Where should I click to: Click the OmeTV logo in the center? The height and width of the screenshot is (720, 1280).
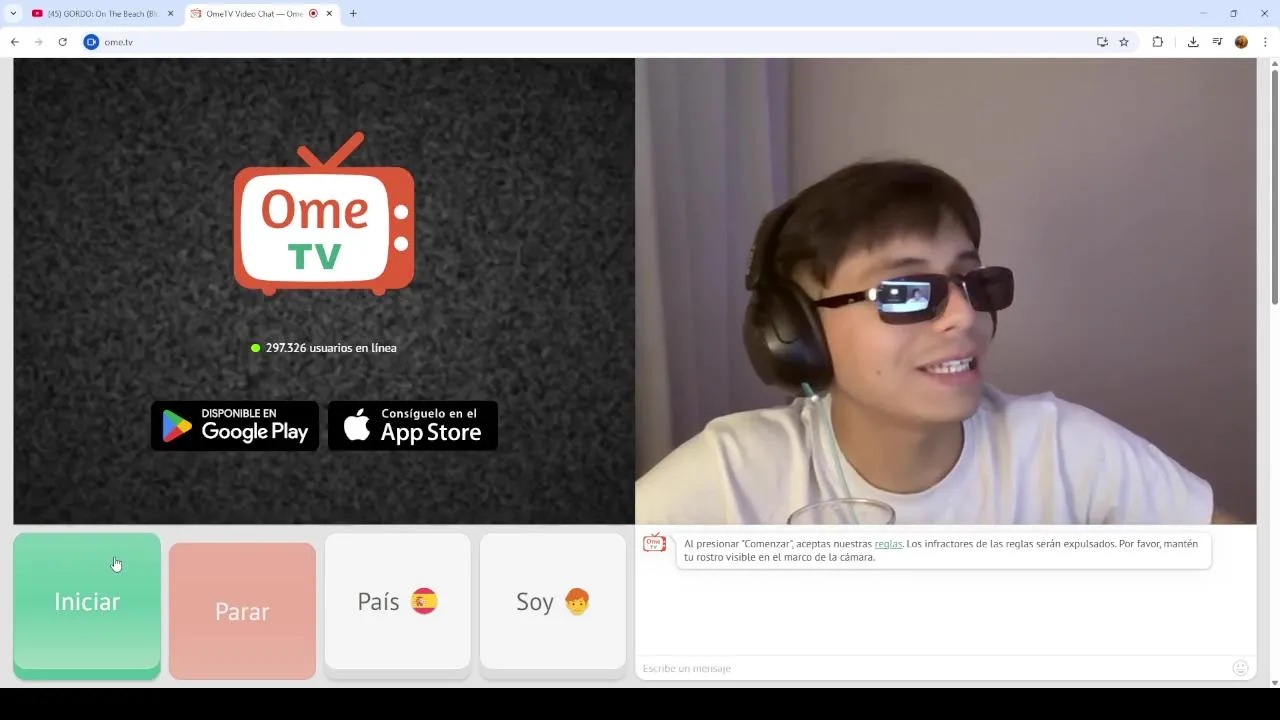(324, 214)
